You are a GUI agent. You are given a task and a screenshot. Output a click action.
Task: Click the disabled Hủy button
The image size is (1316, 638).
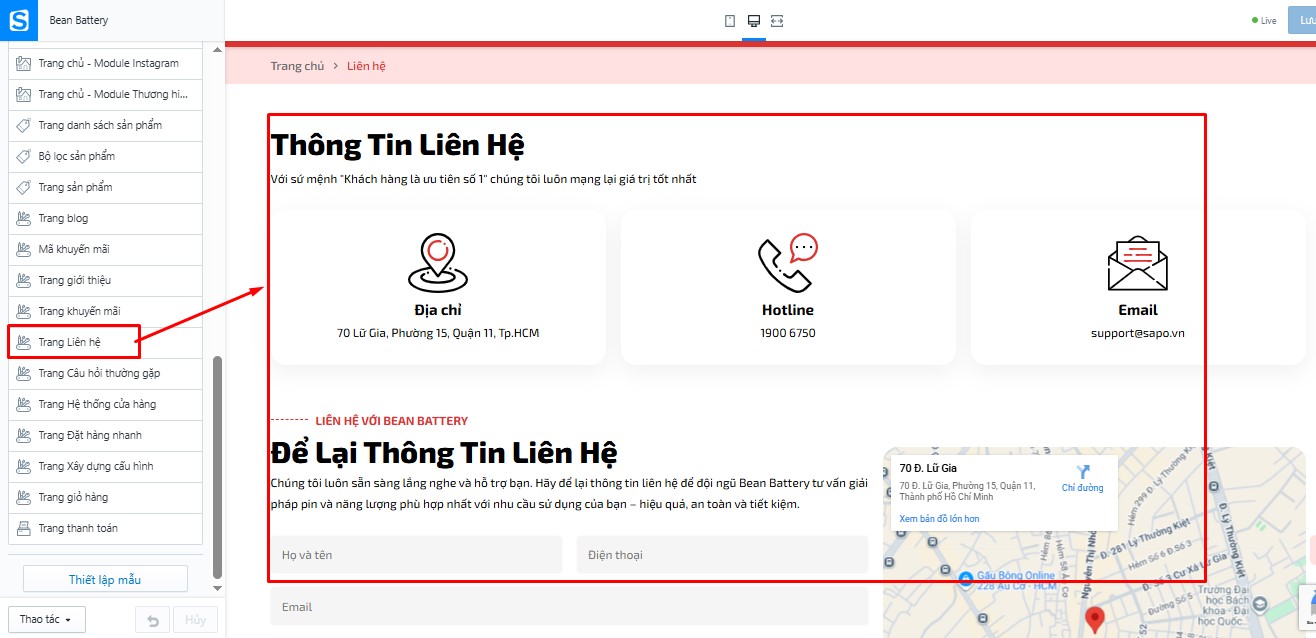195,620
